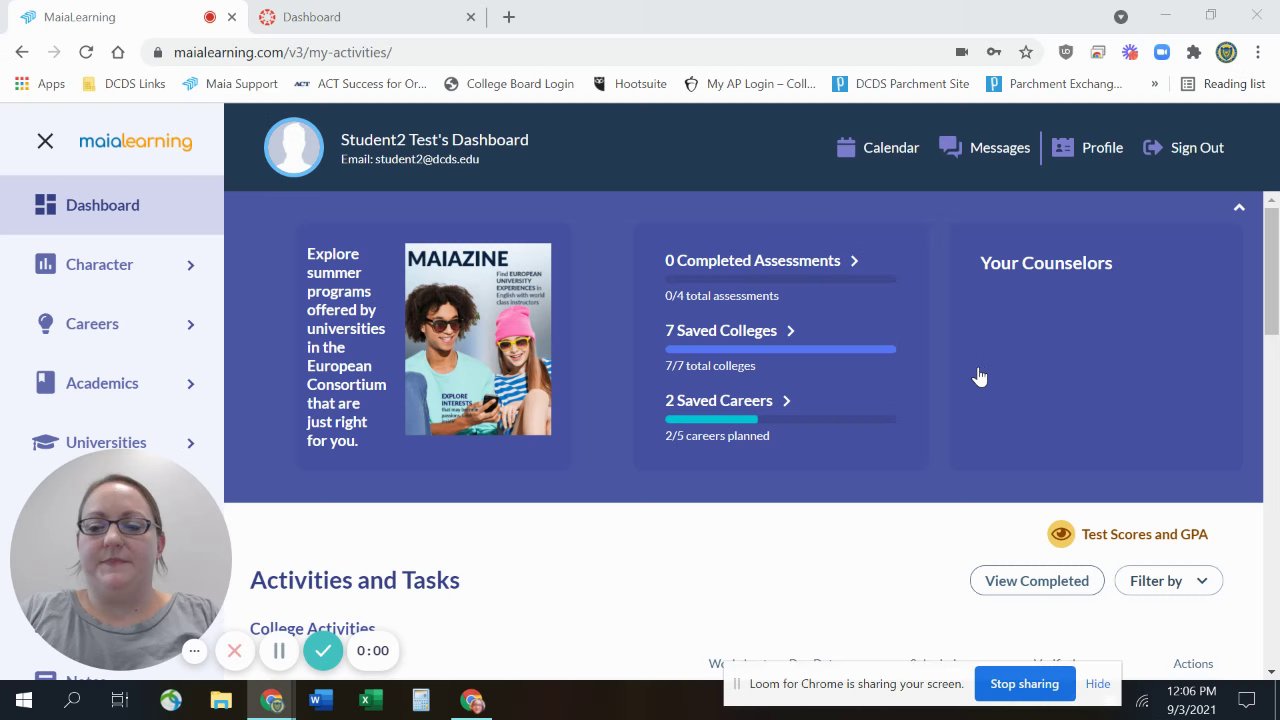Click the View Completed button
Screen dimensions: 1280x720
[1037, 581]
